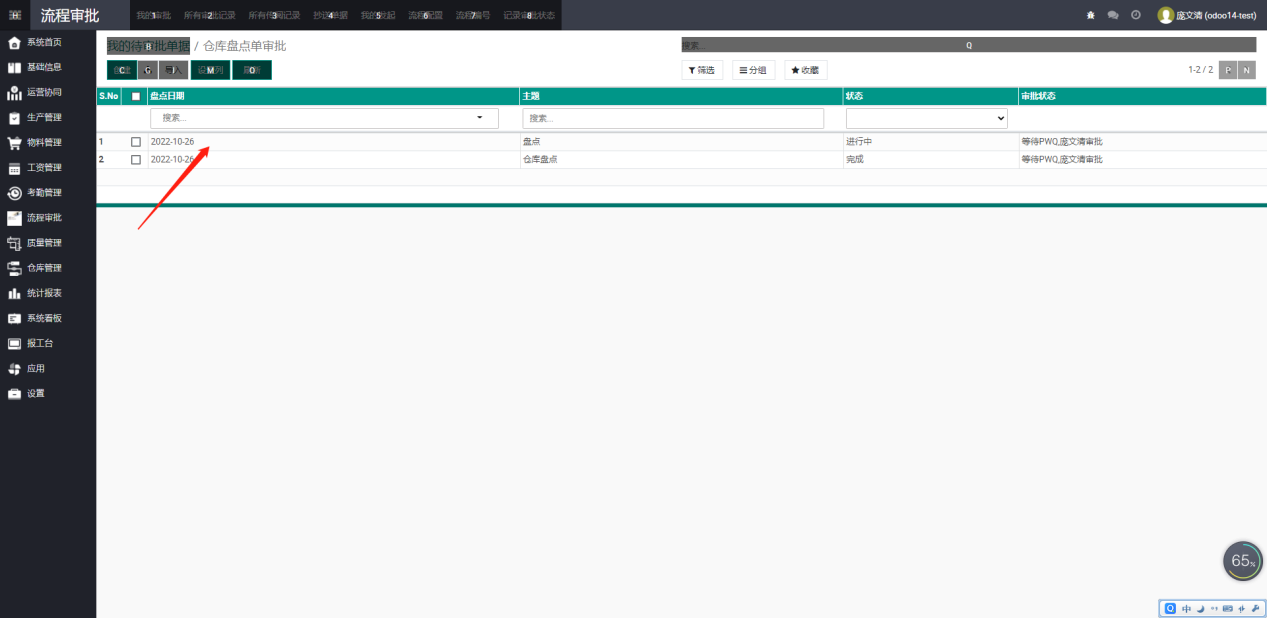Click the 统计报表 bar chart icon
The height and width of the screenshot is (618, 1267).
[14, 294]
